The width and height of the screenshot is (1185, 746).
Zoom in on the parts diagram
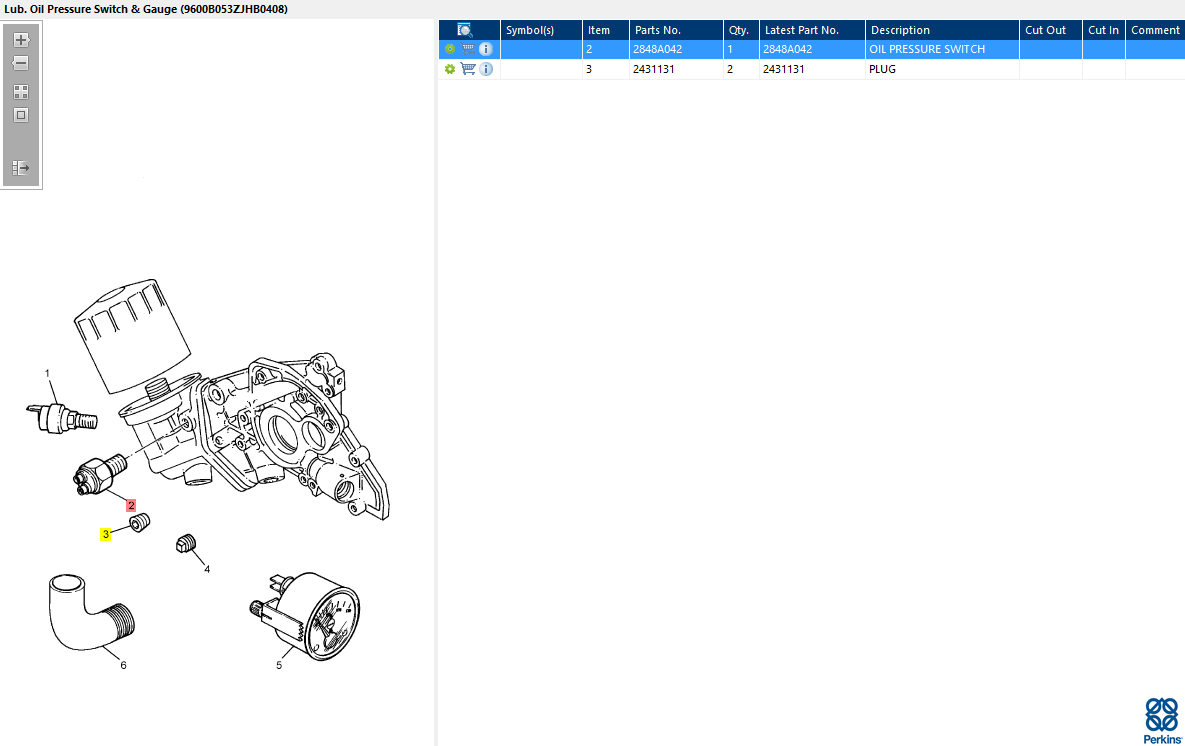21,40
